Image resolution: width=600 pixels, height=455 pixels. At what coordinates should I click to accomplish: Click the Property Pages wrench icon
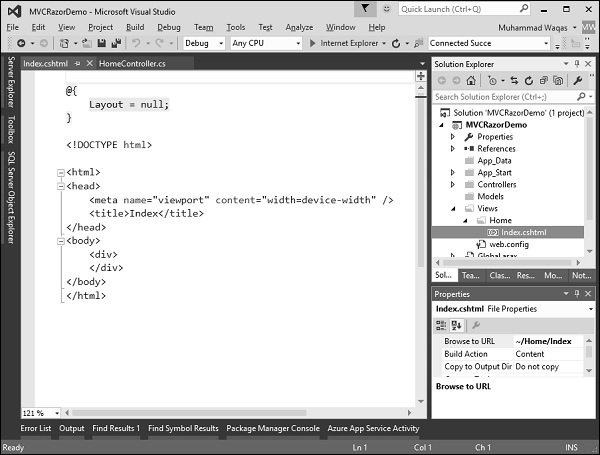(x=476, y=325)
